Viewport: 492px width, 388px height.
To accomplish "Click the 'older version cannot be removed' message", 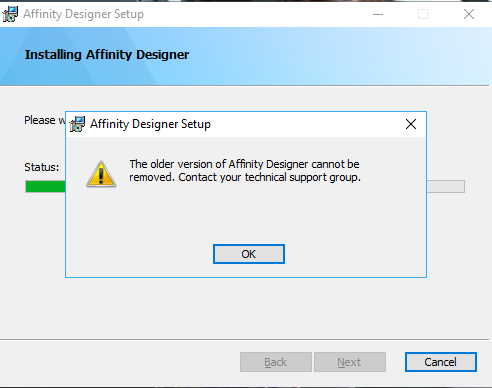I will tap(245, 170).
